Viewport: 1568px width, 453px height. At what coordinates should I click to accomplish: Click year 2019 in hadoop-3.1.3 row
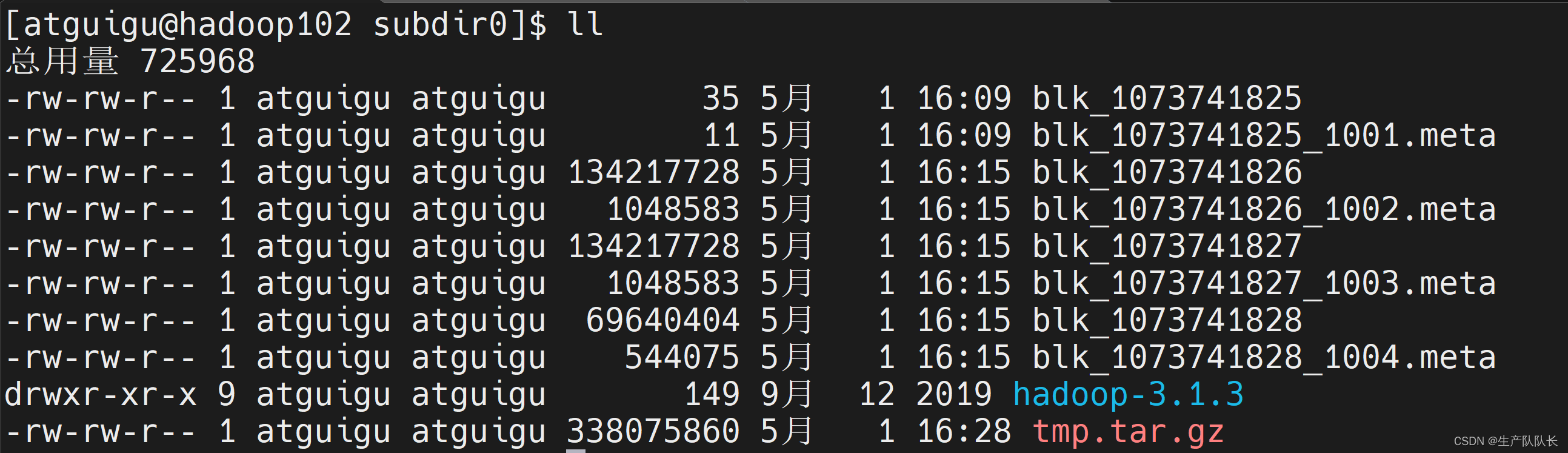(x=954, y=395)
